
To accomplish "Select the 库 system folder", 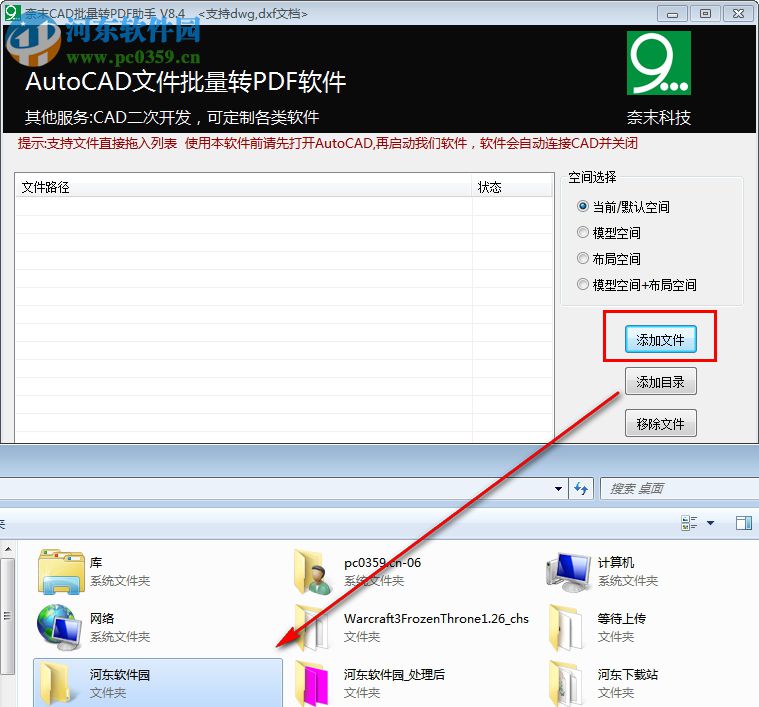I will (x=94, y=571).
